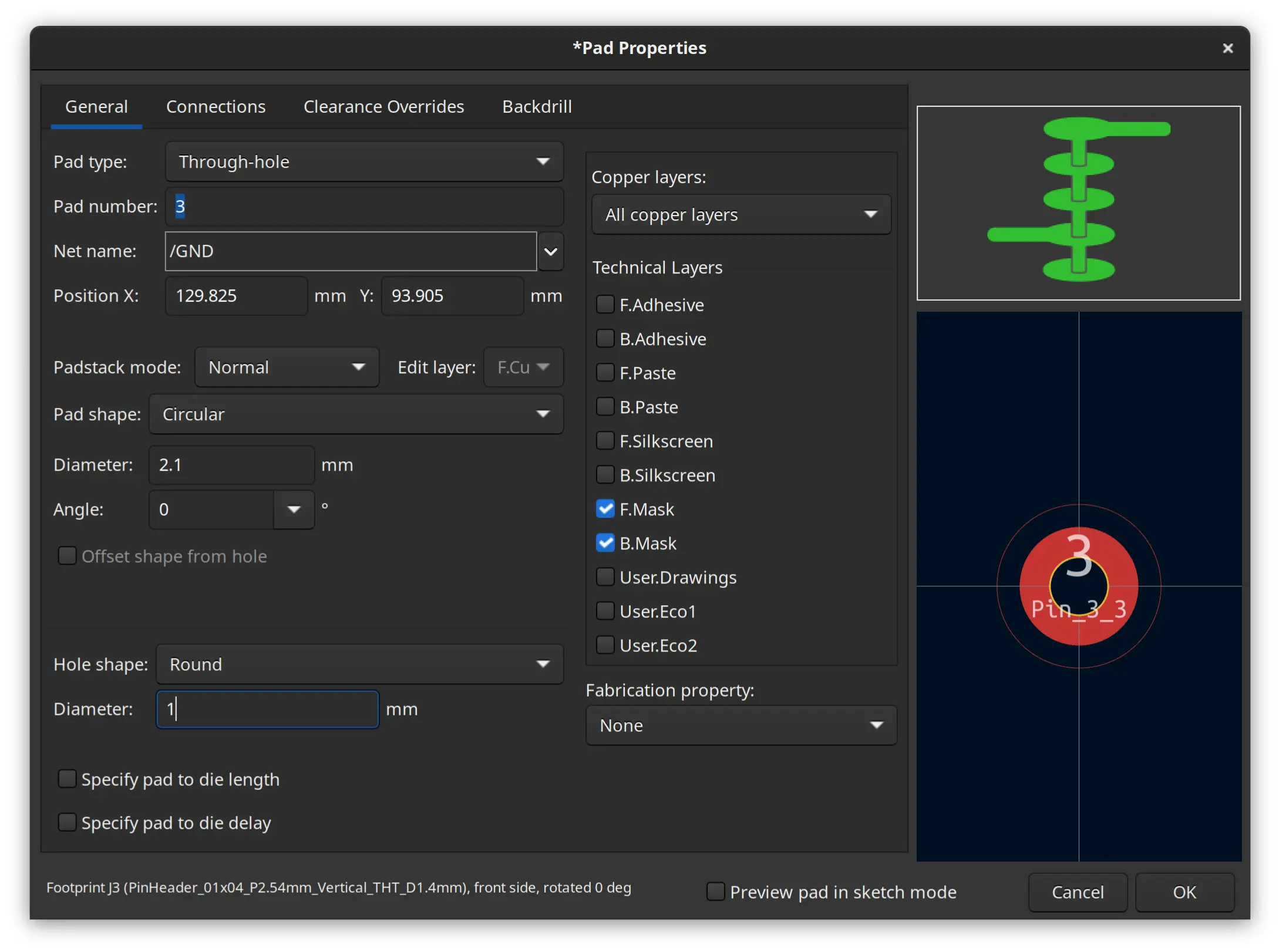Check Specify pad to die length
Image resolution: width=1279 pixels, height=952 pixels.
pyautogui.click(x=68, y=779)
